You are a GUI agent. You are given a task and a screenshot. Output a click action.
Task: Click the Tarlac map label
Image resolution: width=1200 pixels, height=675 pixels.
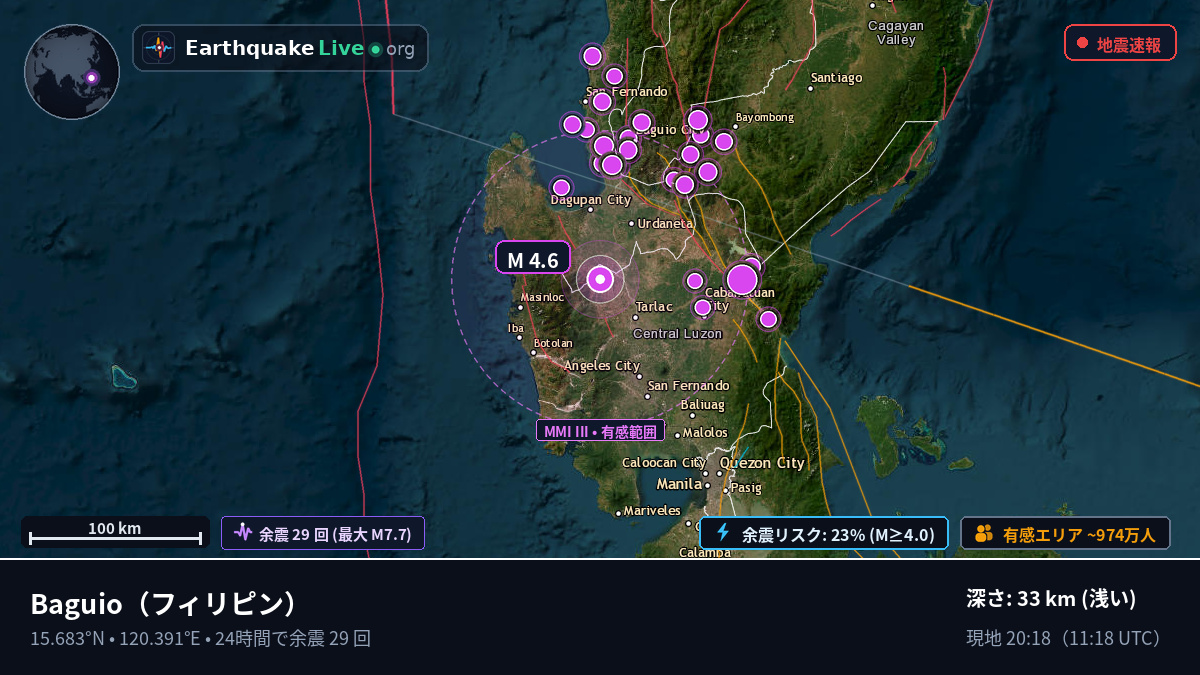654,306
